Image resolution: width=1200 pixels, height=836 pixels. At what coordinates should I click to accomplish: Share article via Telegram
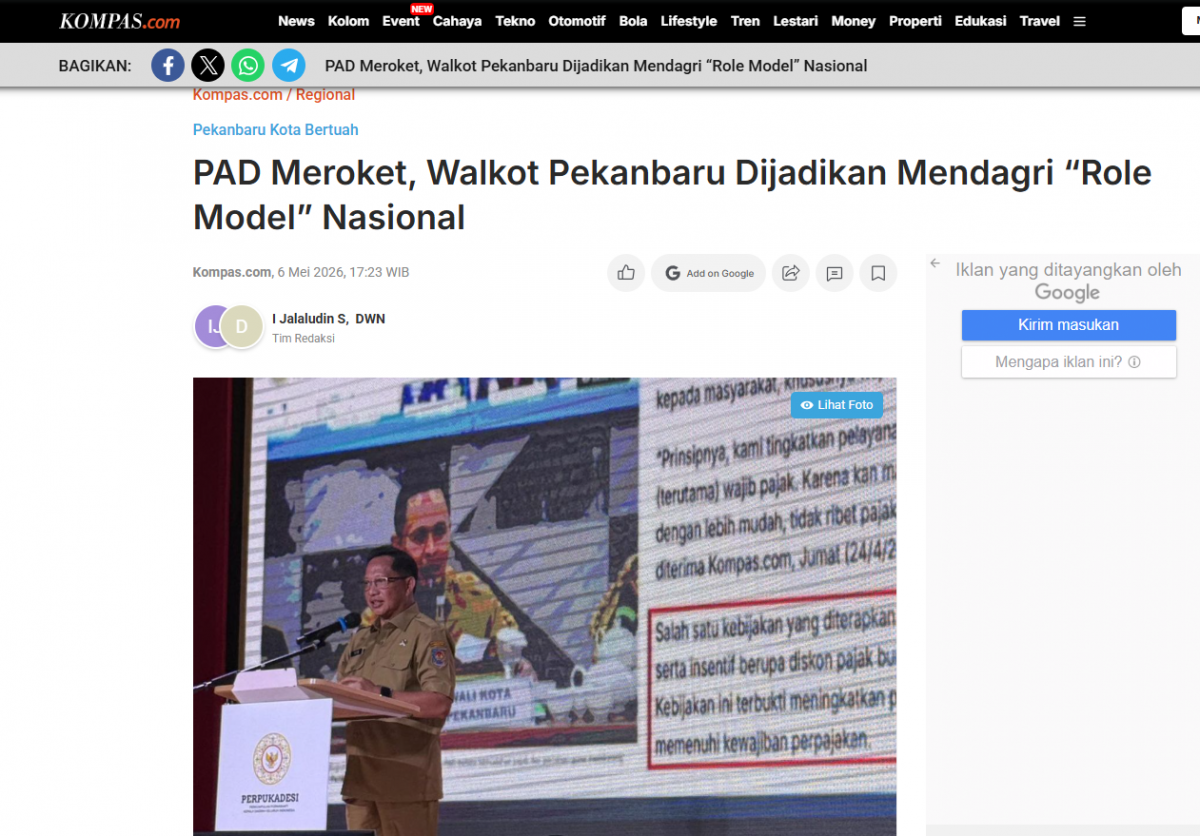(289, 66)
